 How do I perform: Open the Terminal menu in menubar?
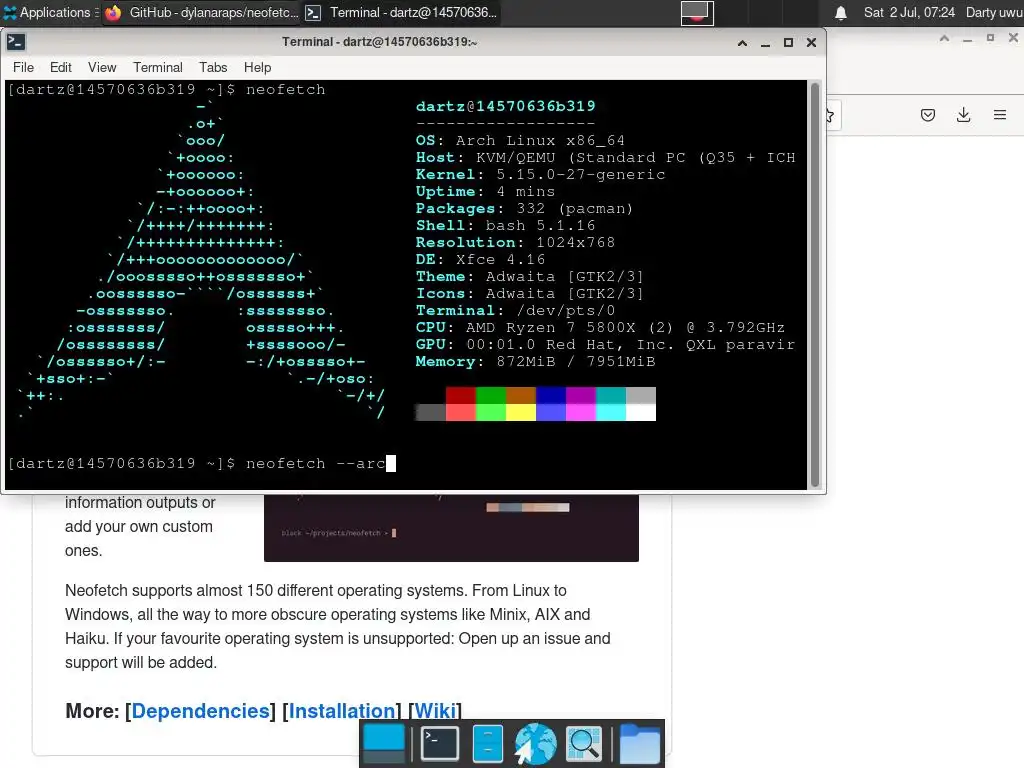pos(158,67)
